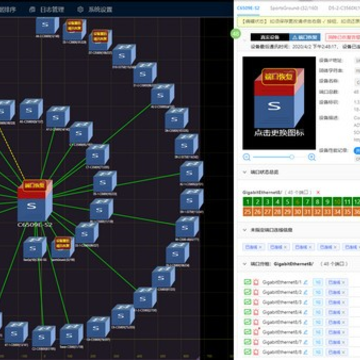Click GigabitEthernet8/2 green link status icon
360x360 pixels.
247,292
